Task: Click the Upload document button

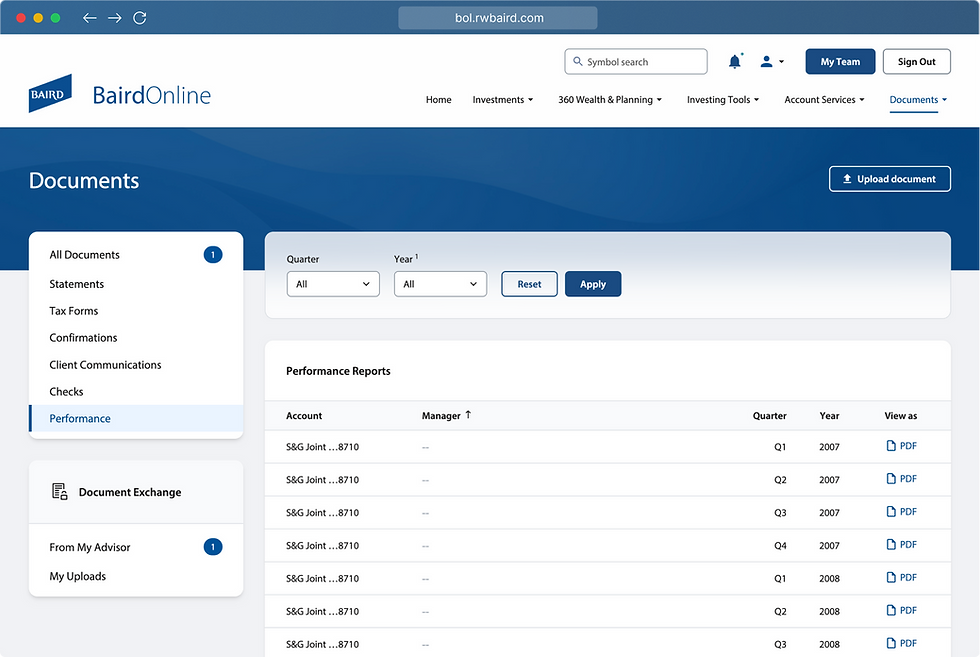Action: pyautogui.click(x=889, y=179)
